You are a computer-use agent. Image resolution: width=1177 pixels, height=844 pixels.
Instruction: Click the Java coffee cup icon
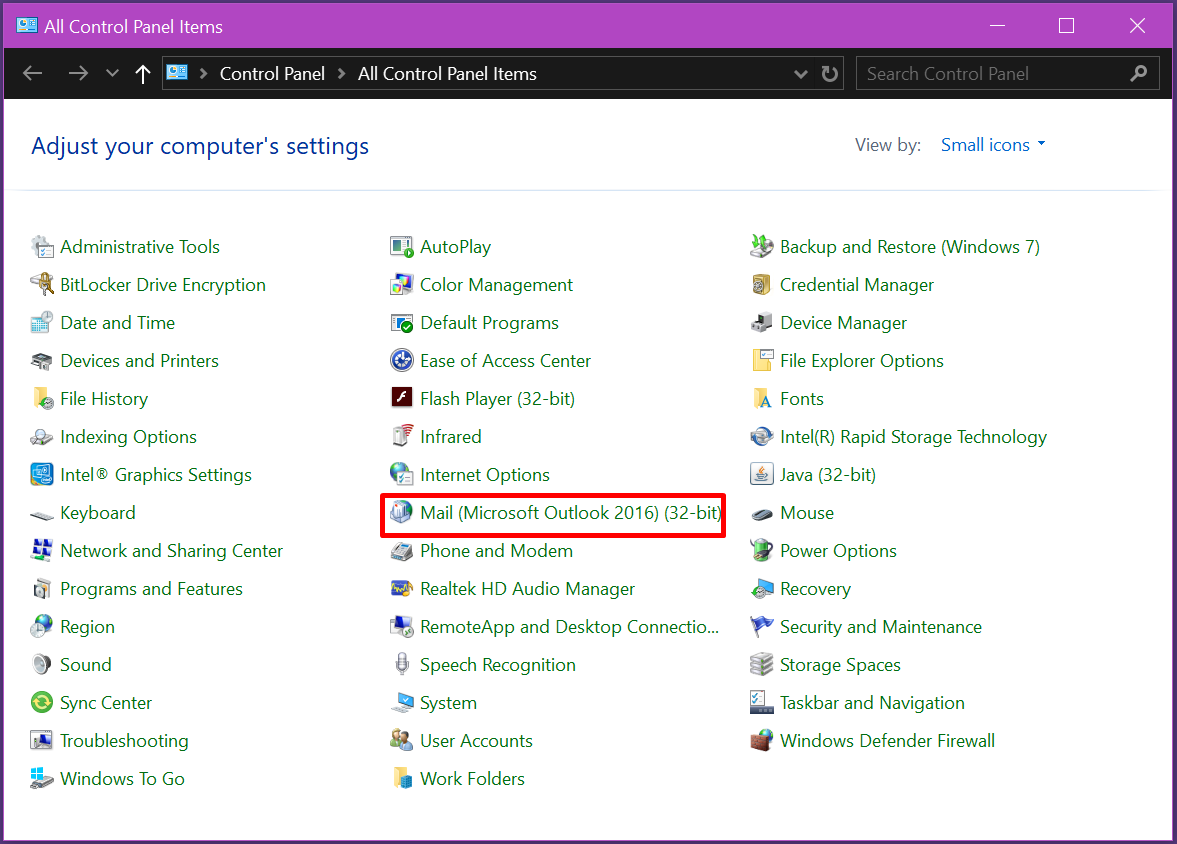[762, 475]
